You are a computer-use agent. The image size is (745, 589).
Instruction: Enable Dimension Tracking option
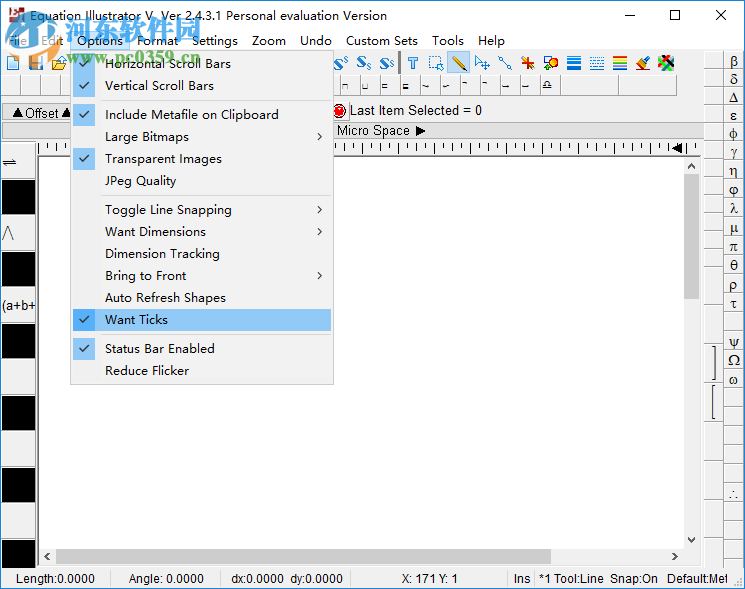coord(202,254)
